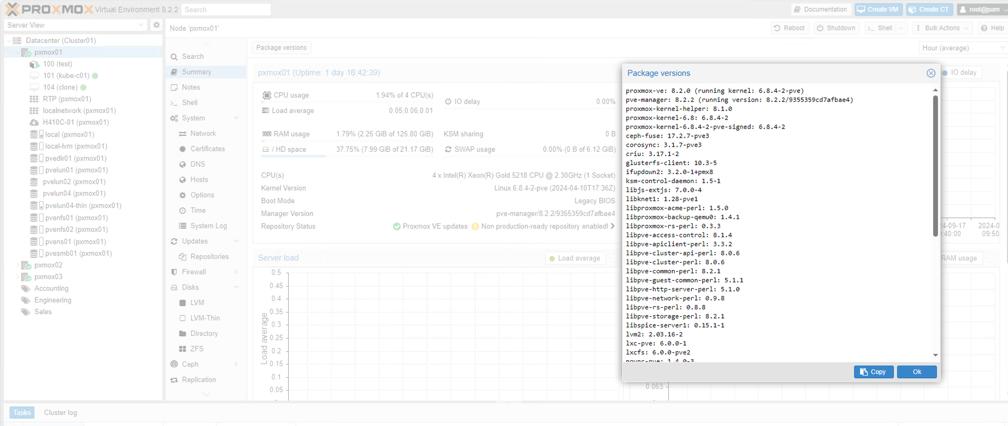The height and width of the screenshot is (426, 1008).
Task: Open the Shell button dropdown arrow
Action: pos(901,28)
